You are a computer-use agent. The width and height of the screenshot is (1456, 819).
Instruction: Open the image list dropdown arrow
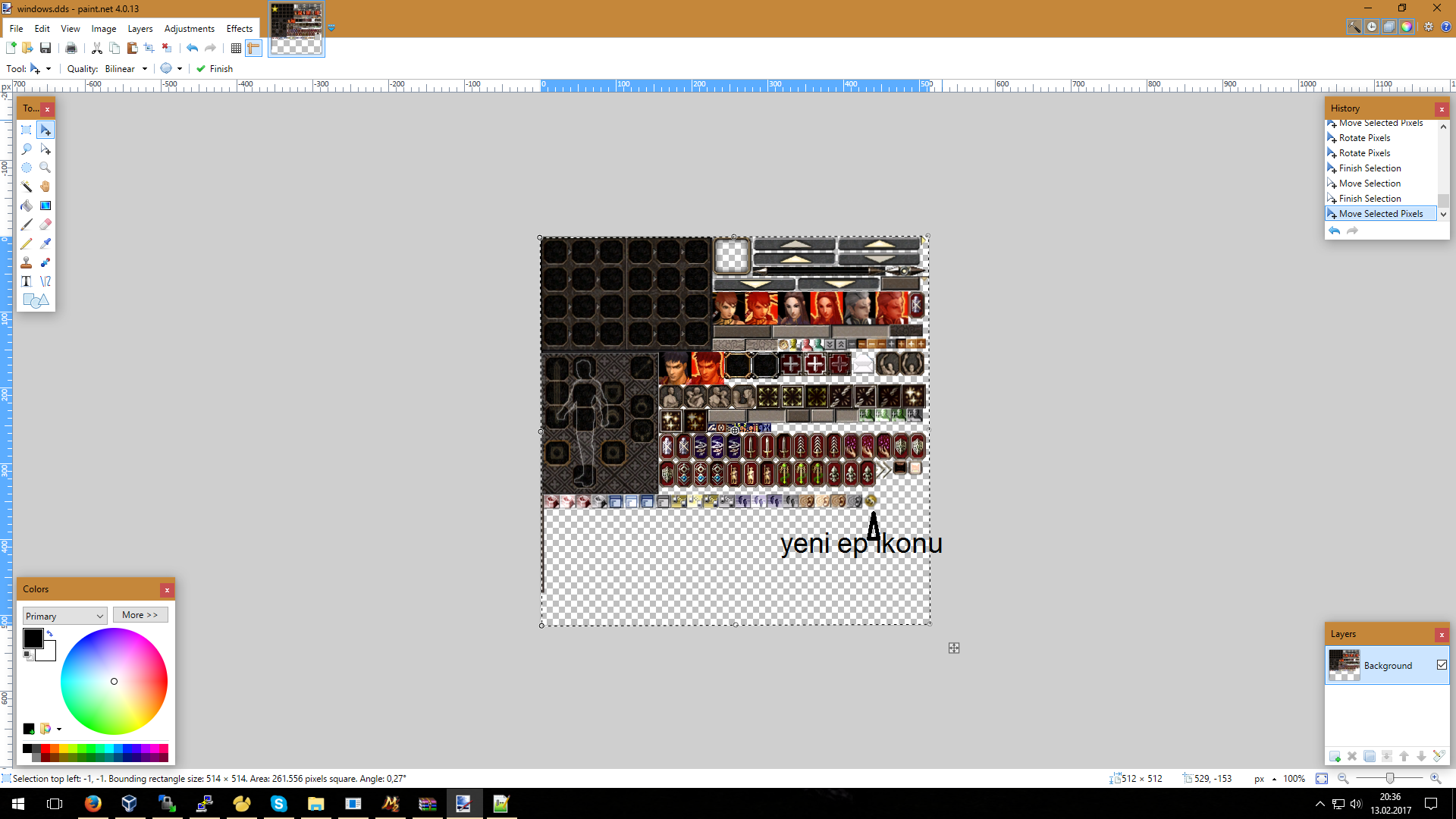tap(331, 28)
